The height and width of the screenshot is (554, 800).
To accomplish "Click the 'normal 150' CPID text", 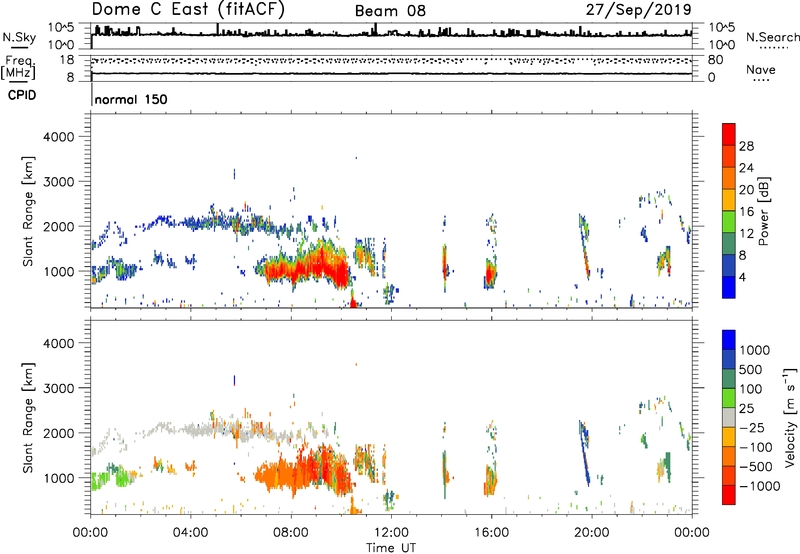I will [x=131, y=99].
